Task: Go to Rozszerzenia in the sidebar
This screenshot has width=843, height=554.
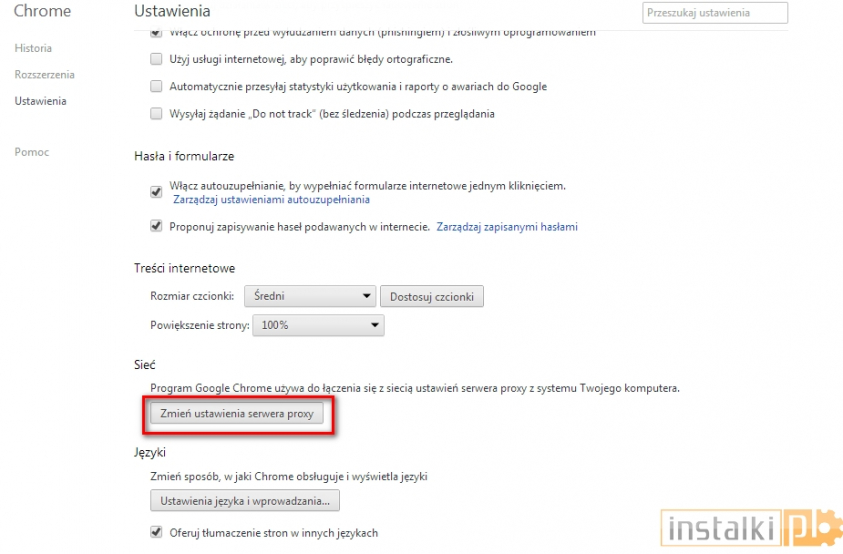Action: tap(44, 75)
